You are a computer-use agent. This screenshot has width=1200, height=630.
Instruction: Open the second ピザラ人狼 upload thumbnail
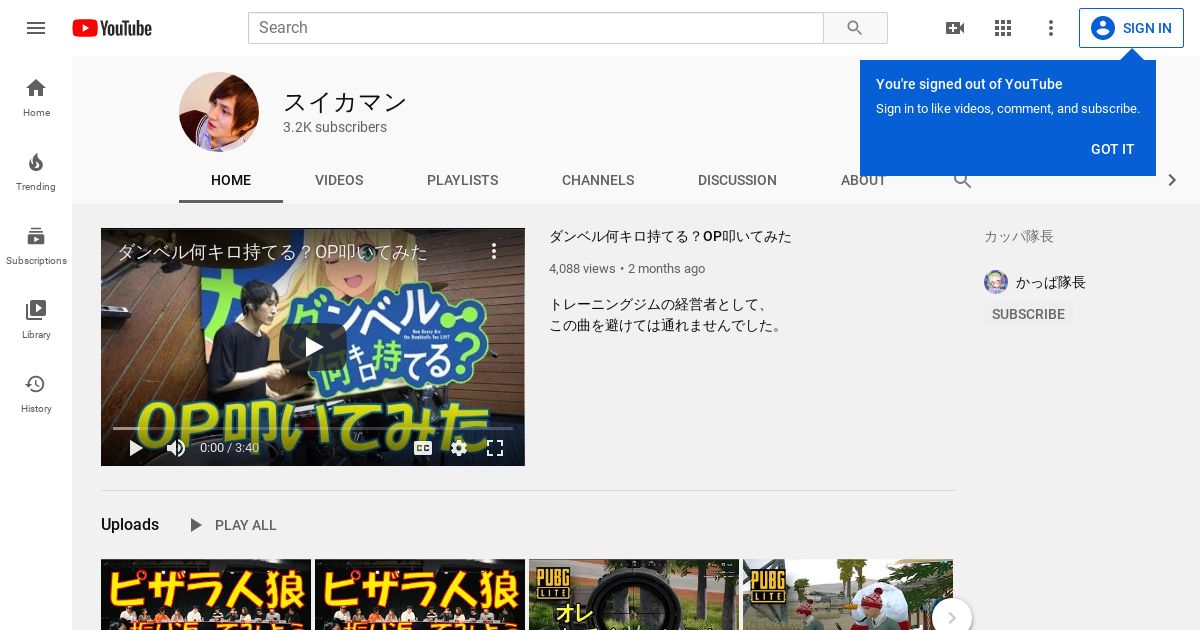pyautogui.click(x=420, y=595)
